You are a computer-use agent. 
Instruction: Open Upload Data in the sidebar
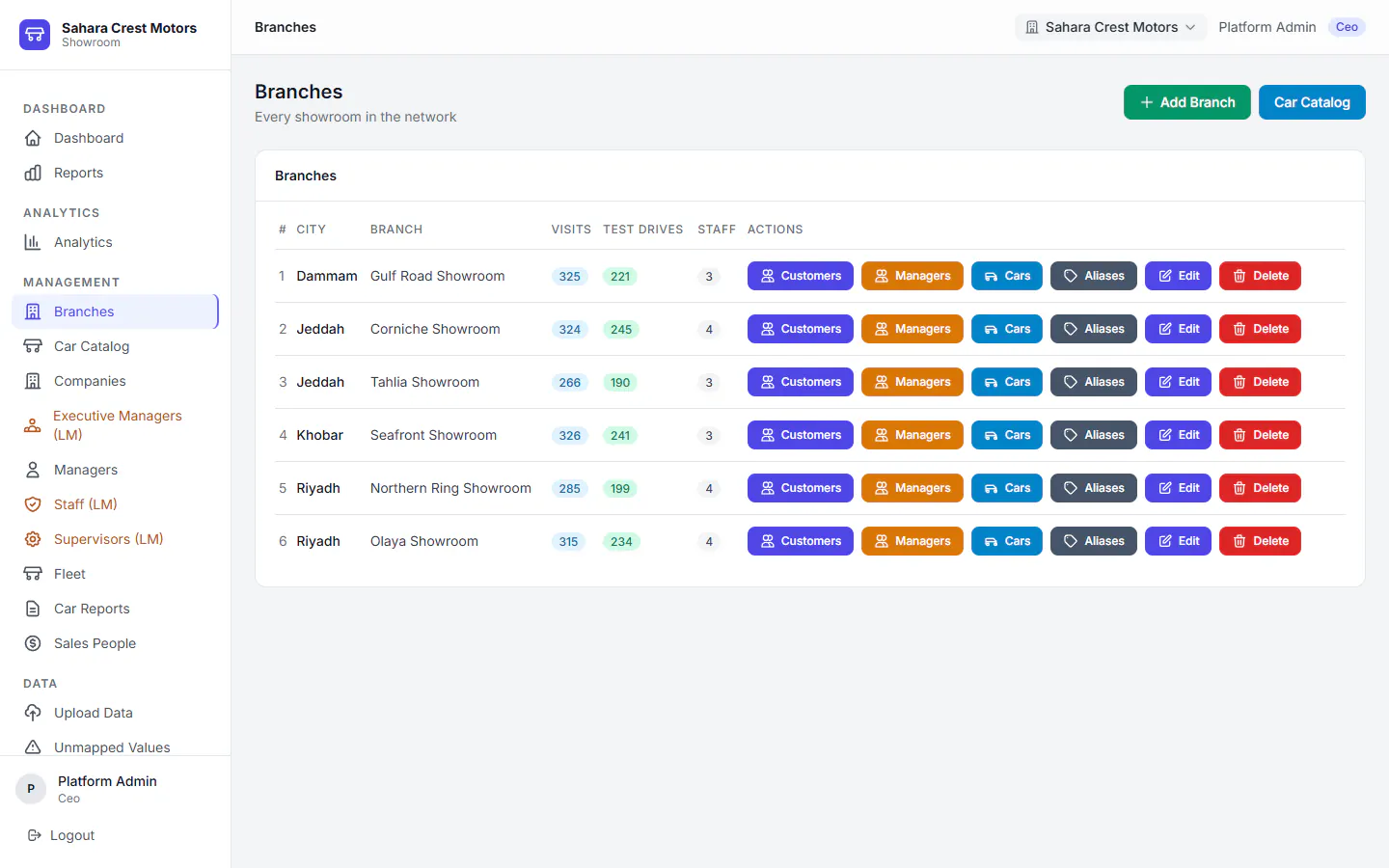tap(116, 713)
